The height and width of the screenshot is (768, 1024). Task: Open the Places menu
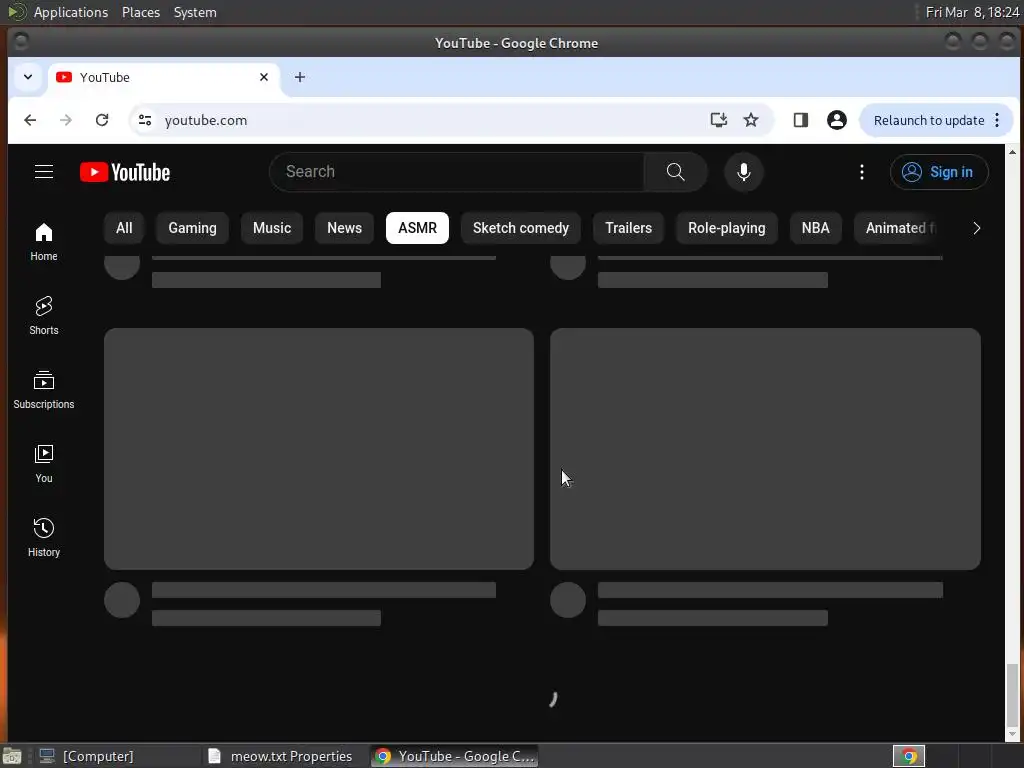pyautogui.click(x=141, y=12)
